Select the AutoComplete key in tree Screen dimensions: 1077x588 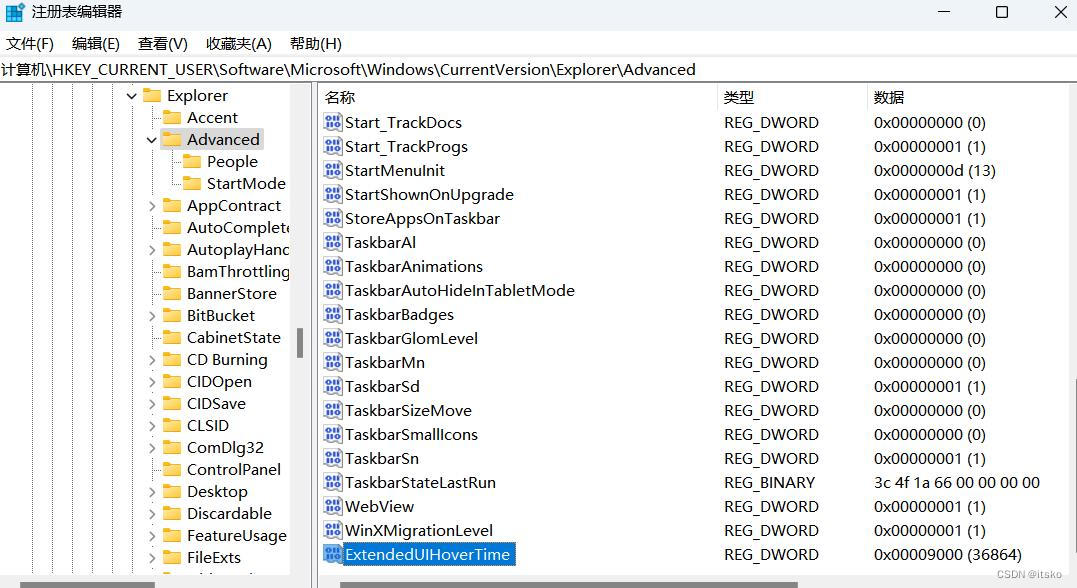(238, 228)
